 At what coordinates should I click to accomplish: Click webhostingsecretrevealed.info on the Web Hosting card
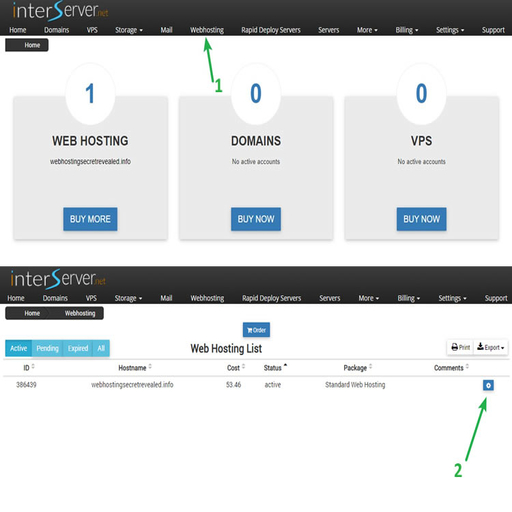click(90, 161)
